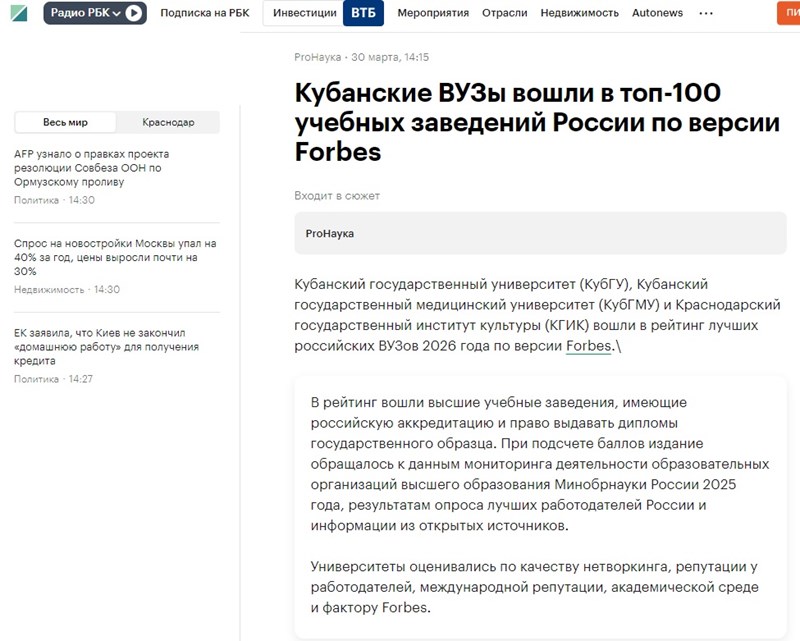
Task: Open the Autonews section
Action: pyautogui.click(x=658, y=13)
